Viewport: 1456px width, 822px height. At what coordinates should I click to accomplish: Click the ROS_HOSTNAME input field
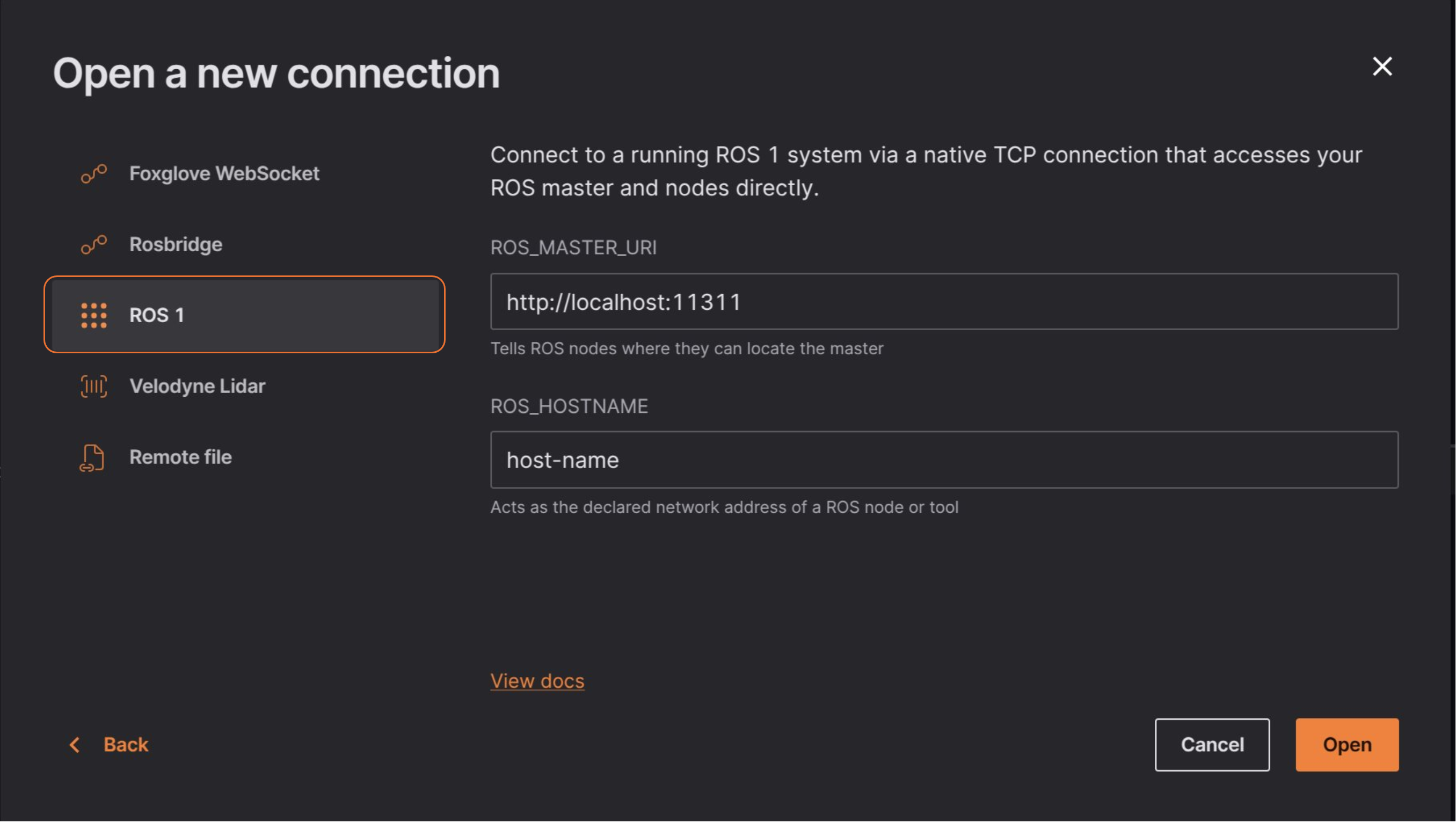pos(944,460)
